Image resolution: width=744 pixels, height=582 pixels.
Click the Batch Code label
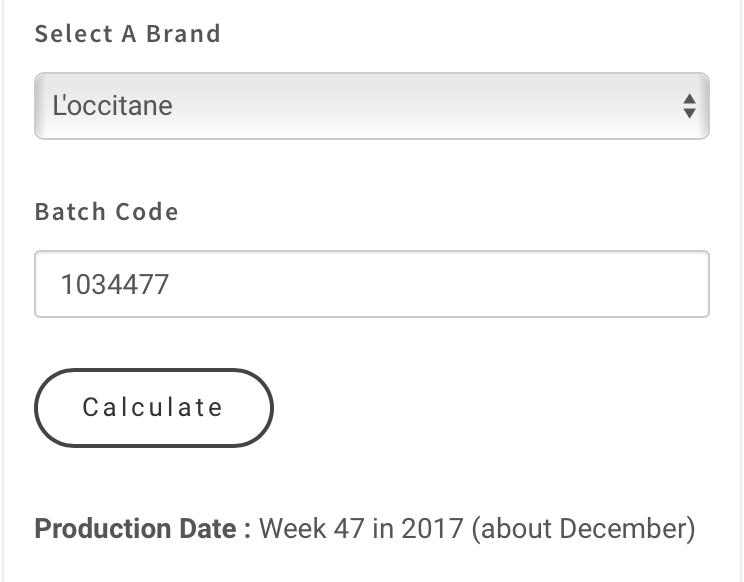pos(106,212)
